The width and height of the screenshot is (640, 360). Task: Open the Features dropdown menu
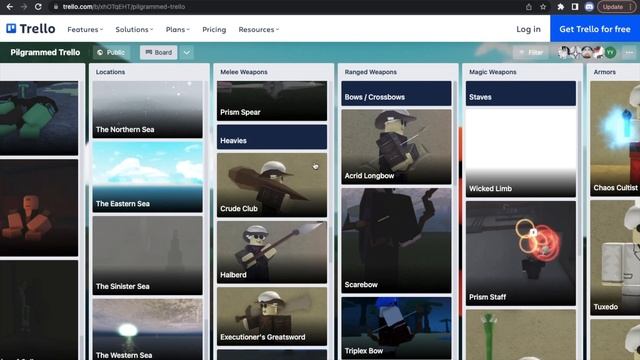pos(85,29)
